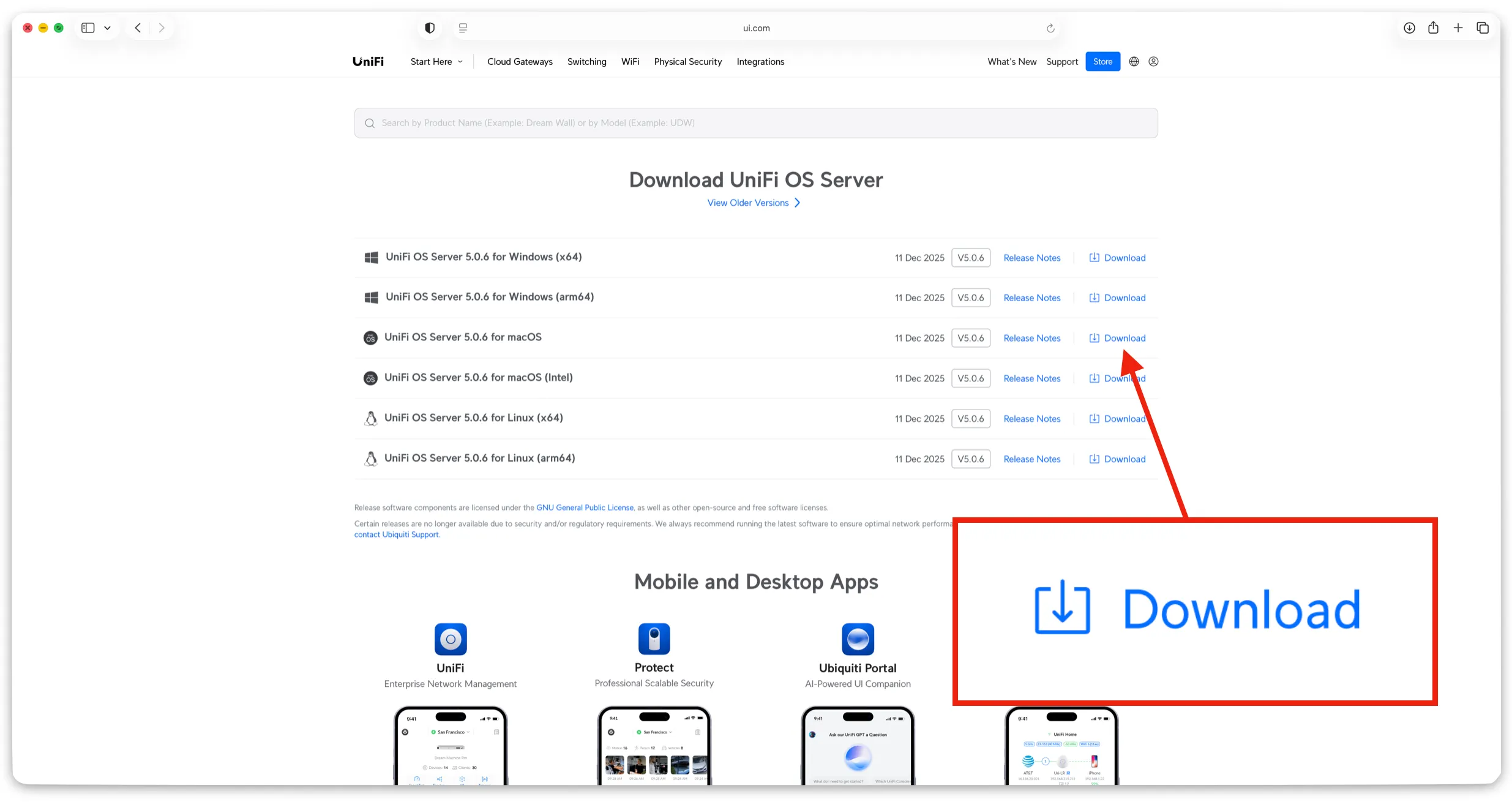Viewport: 1512px width, 802px height.
Task: Open the GNU General Public License link
Action: 585,507
